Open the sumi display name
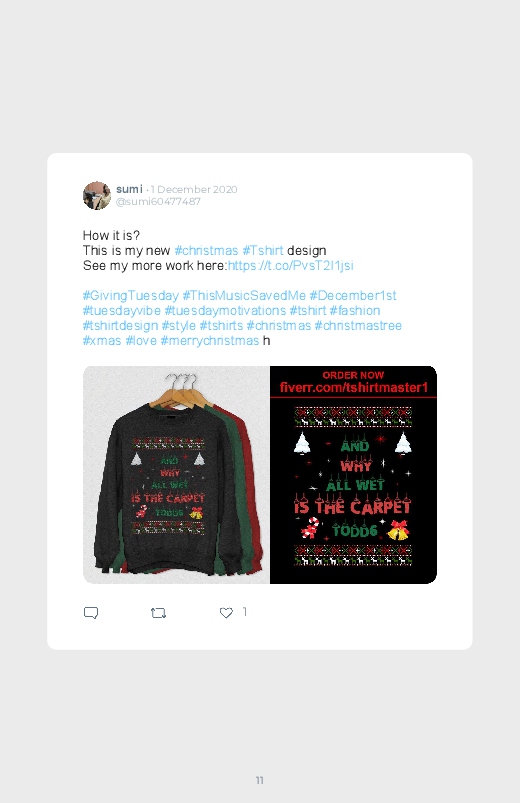Screen dimensions: 520x803 pos(129,189)
